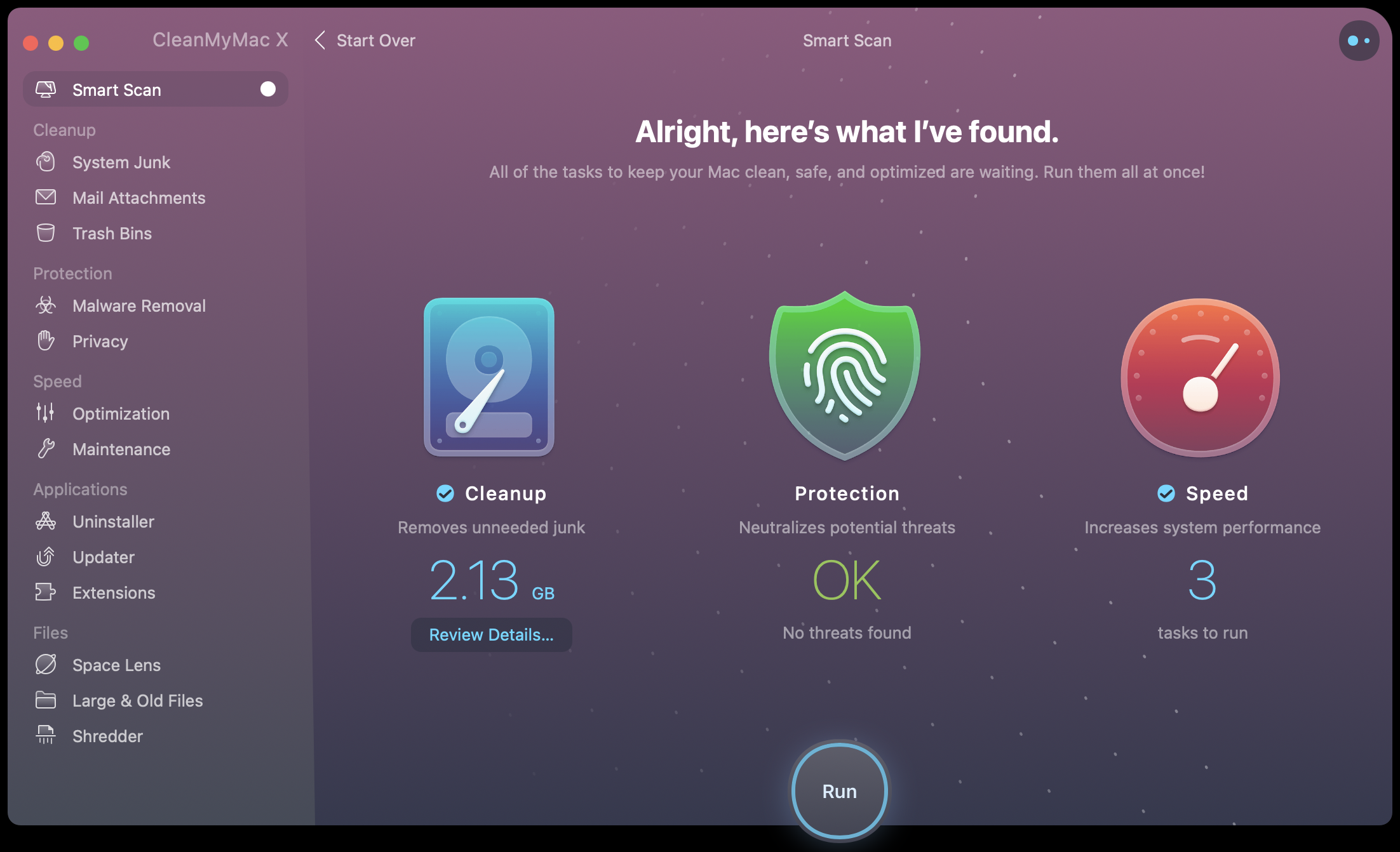Click the Cleanup hard drive illustration
Viewport: 1400px width, 852px height.
[489, 377]
